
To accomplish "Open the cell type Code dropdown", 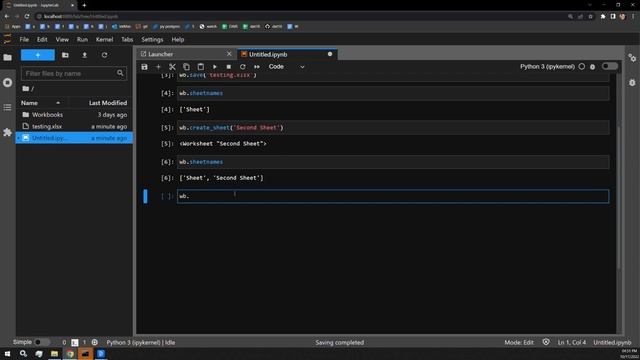I will tap(287, 67).
